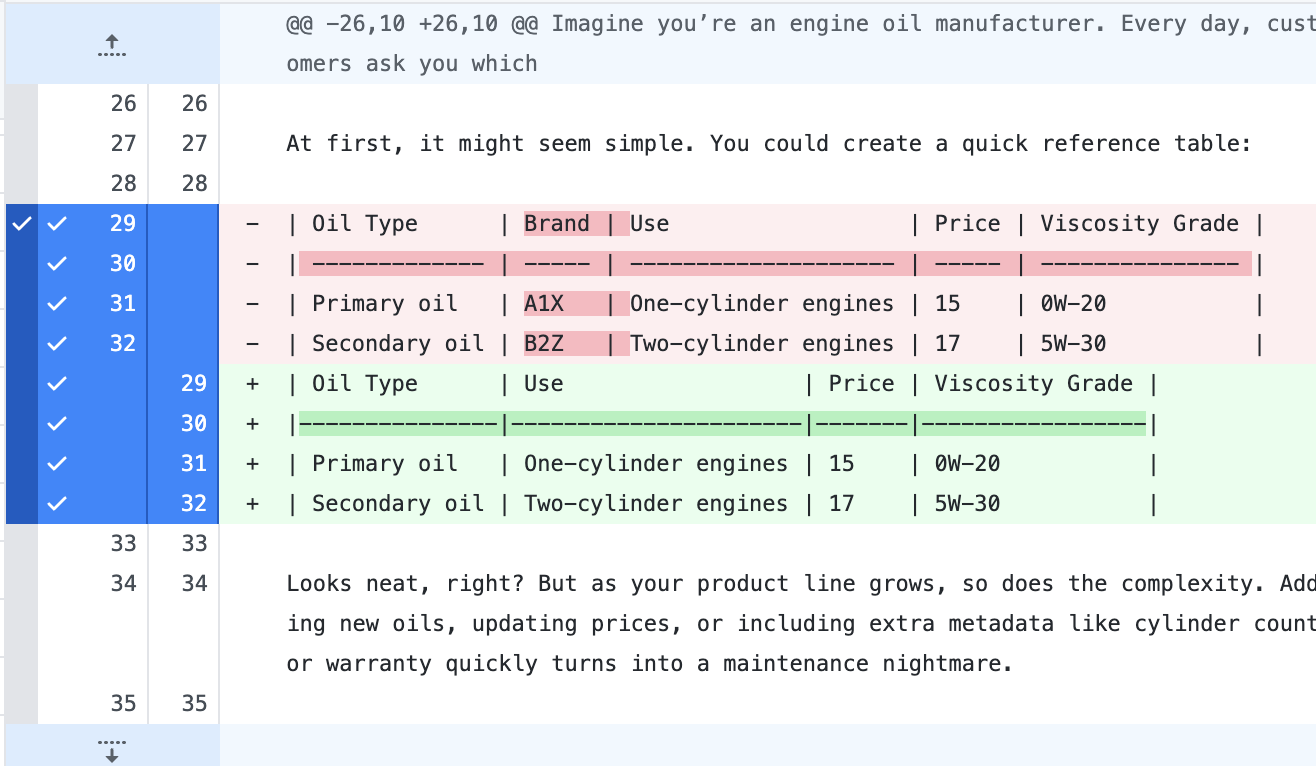
Task: Expand hidden lines above the hunk
Action: [112, 44]
